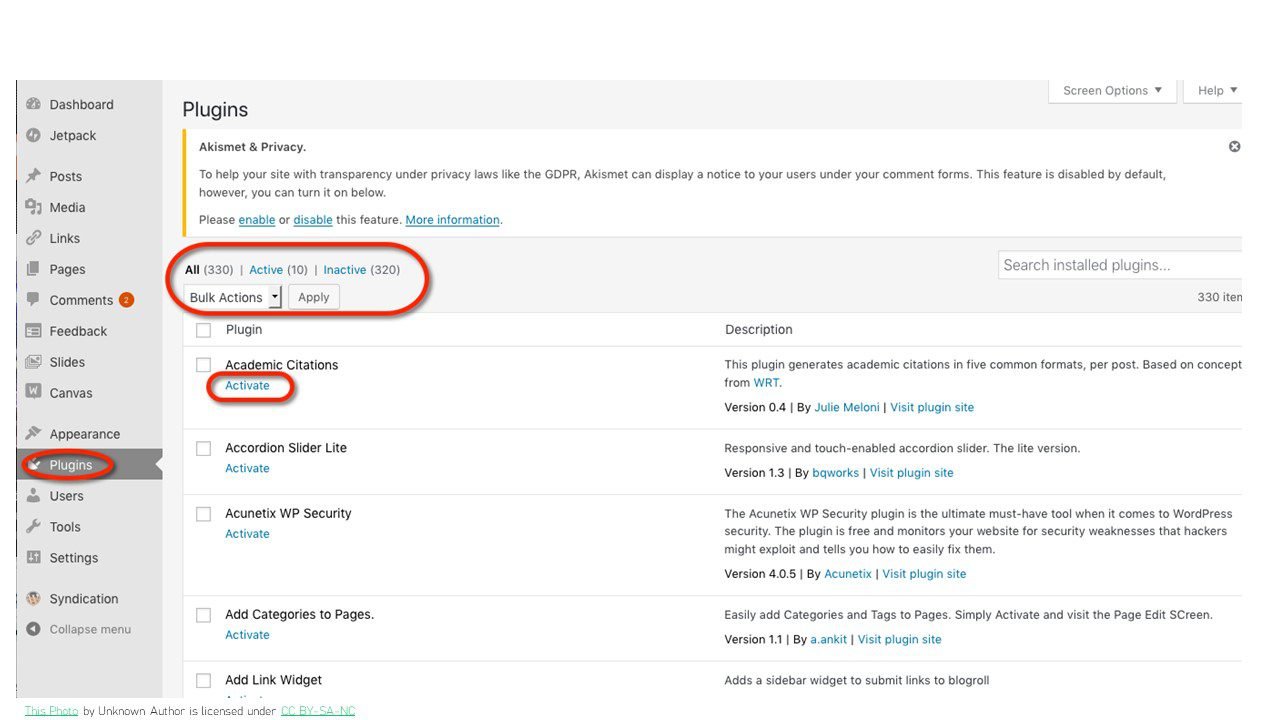Screen dimensions: 1280x720
Task: Open the comments count badge
Action: 126,300
